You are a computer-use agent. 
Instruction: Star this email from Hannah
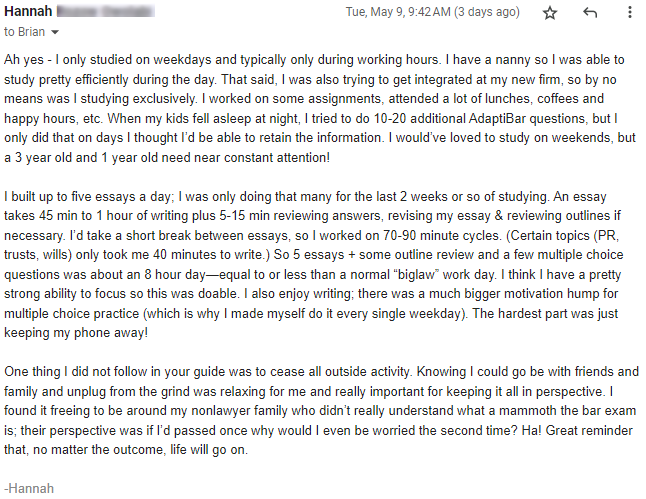tap(550, 13)
